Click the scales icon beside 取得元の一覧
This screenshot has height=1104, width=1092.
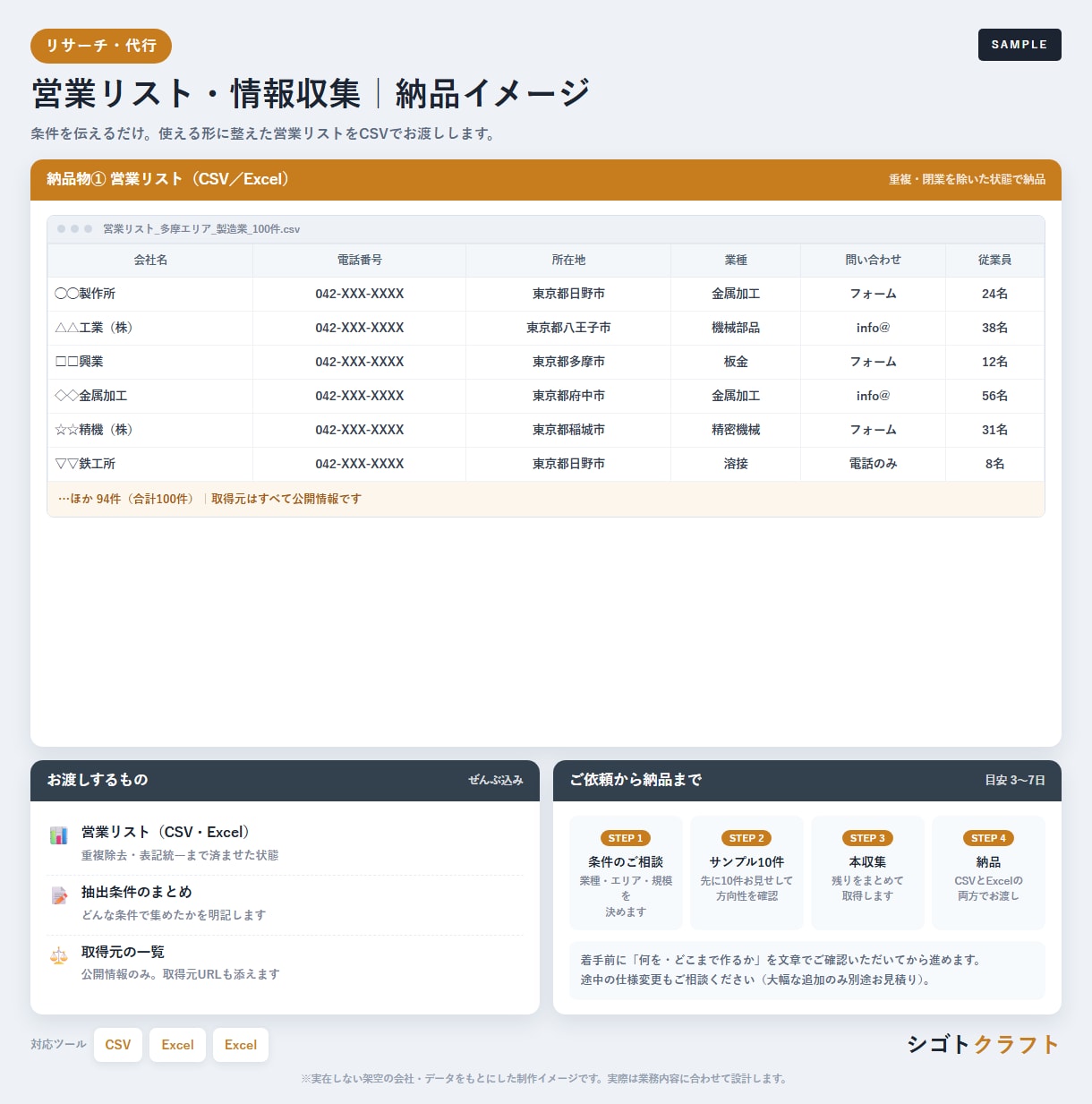(x=59, y=955)
